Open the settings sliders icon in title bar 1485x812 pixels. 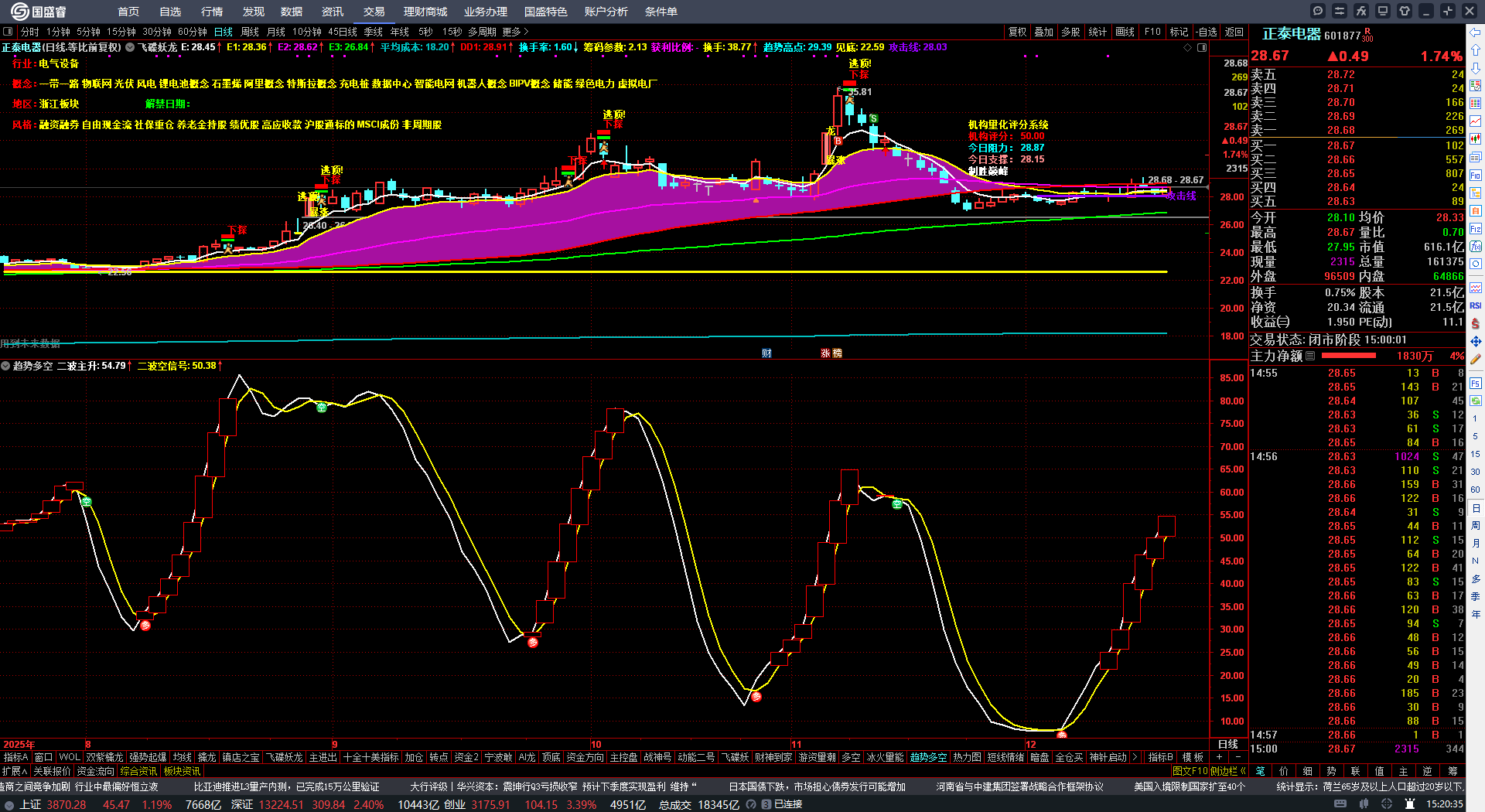[1340, 11]
